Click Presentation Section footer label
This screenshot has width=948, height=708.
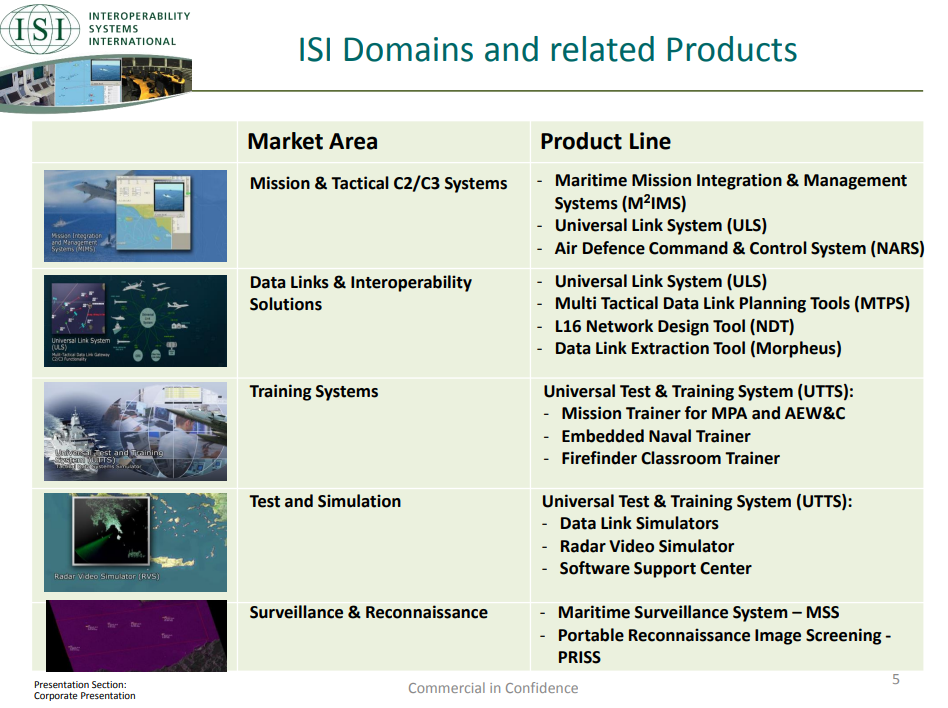tap(80, 685)
